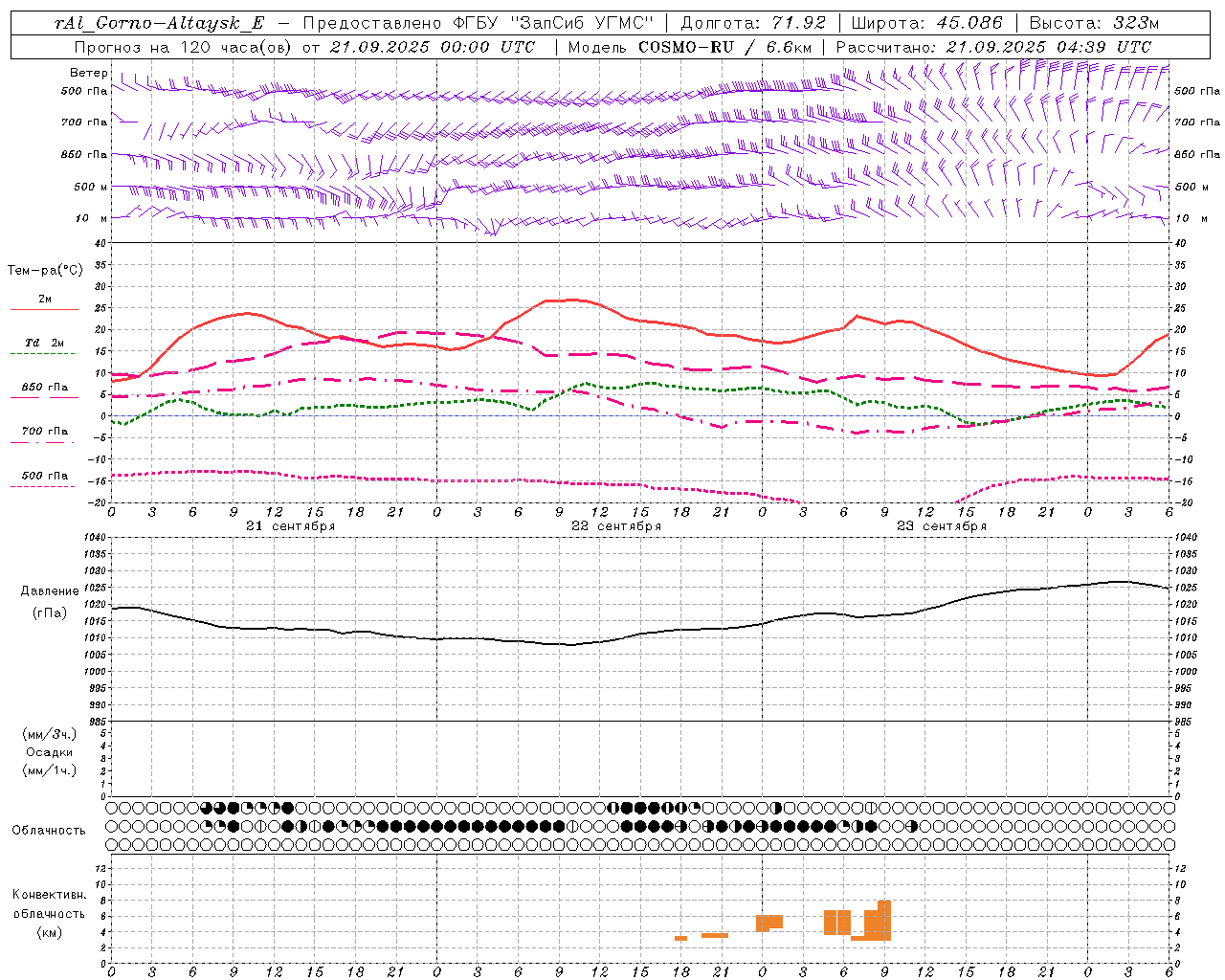The image size is (1225, 980).
Task: Click the Модель COSMO-RU / 6.6км text
Action: (690, 47)
